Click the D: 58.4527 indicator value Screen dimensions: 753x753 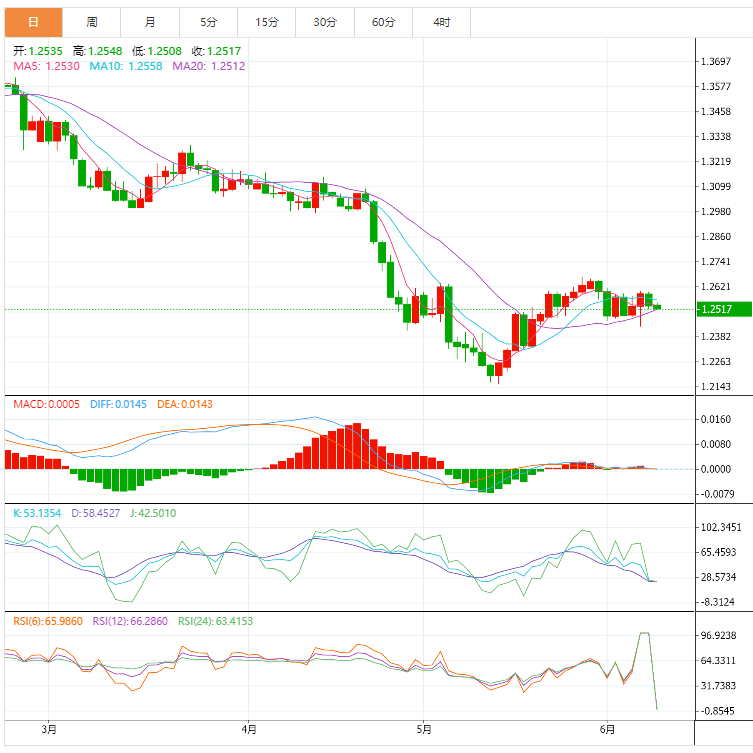coord(96,513)
